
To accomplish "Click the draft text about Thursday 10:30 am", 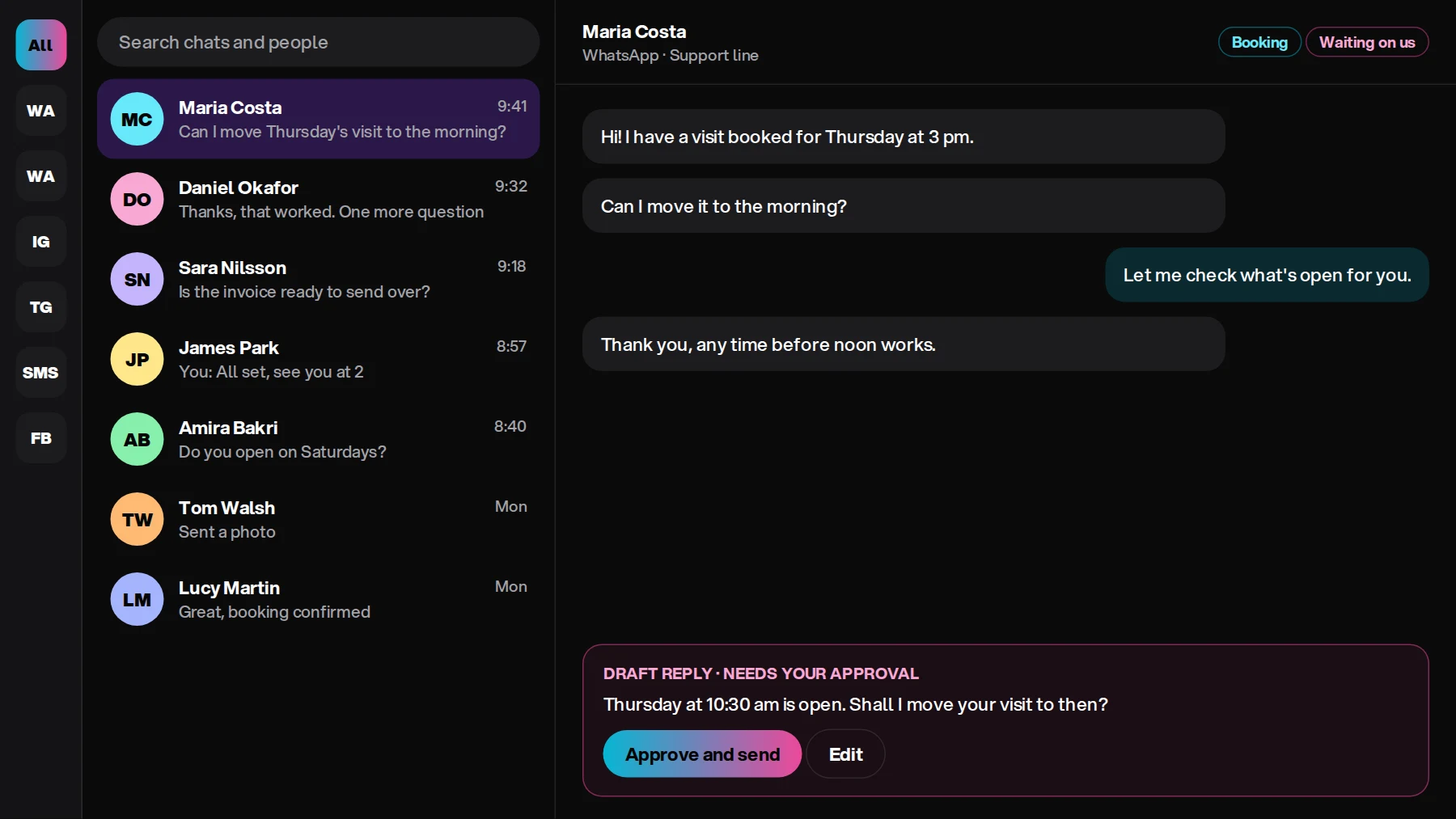I will (855, 704).
